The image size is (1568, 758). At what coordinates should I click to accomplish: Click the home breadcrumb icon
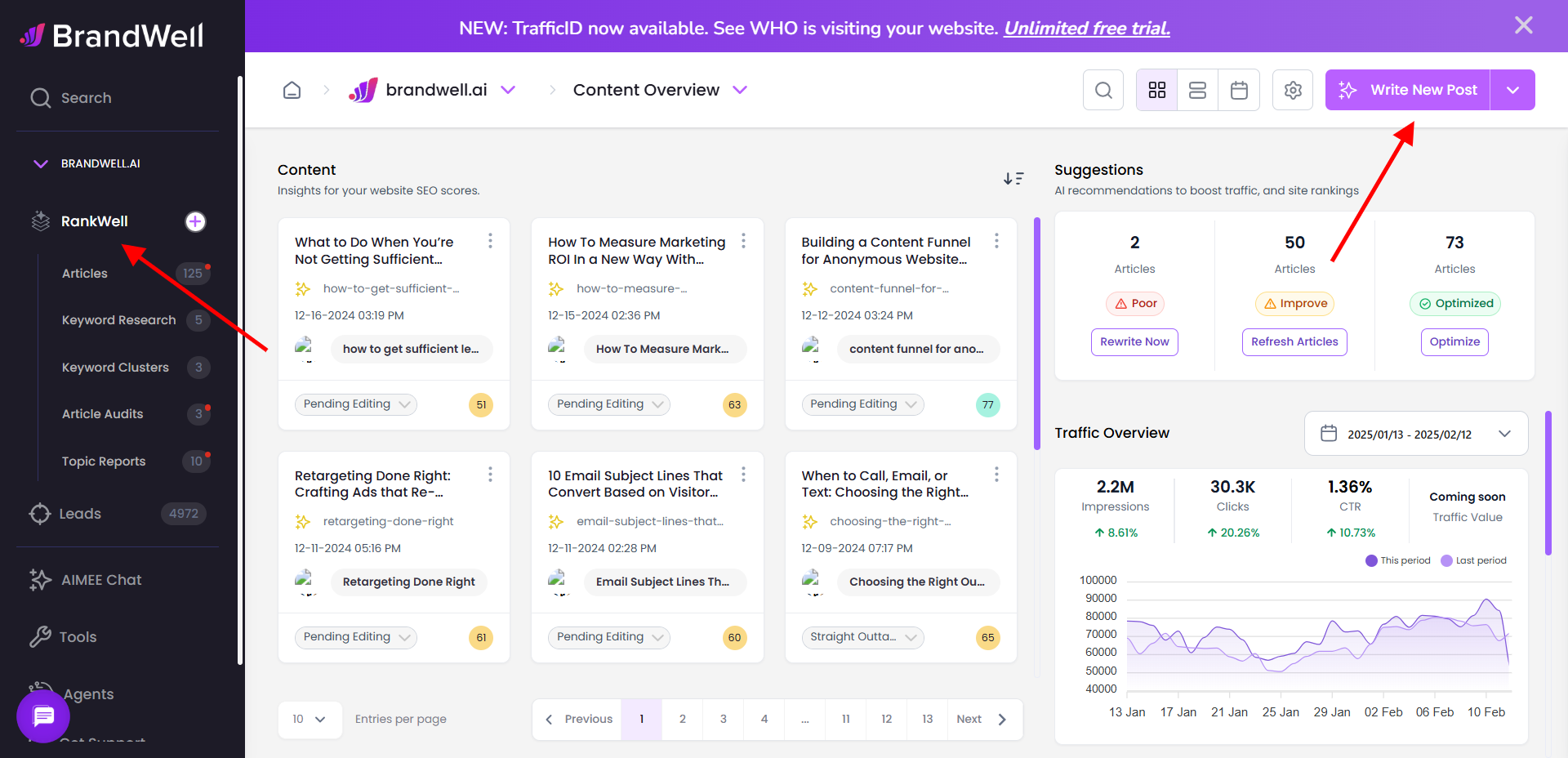pos(292,90)
